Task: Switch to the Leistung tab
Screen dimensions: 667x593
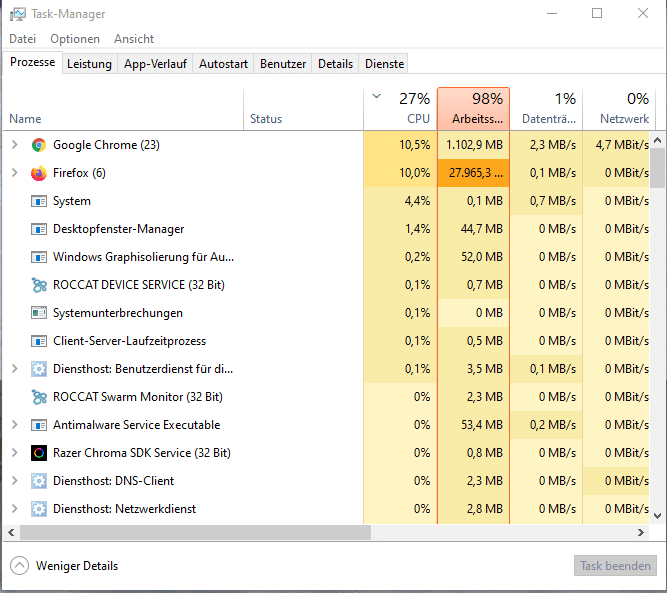Action: 89,64
